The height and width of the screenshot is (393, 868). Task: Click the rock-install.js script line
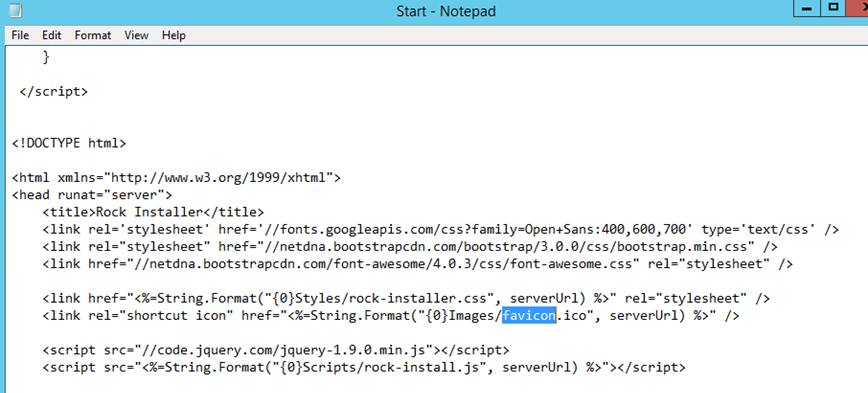(x=364, y=368)
